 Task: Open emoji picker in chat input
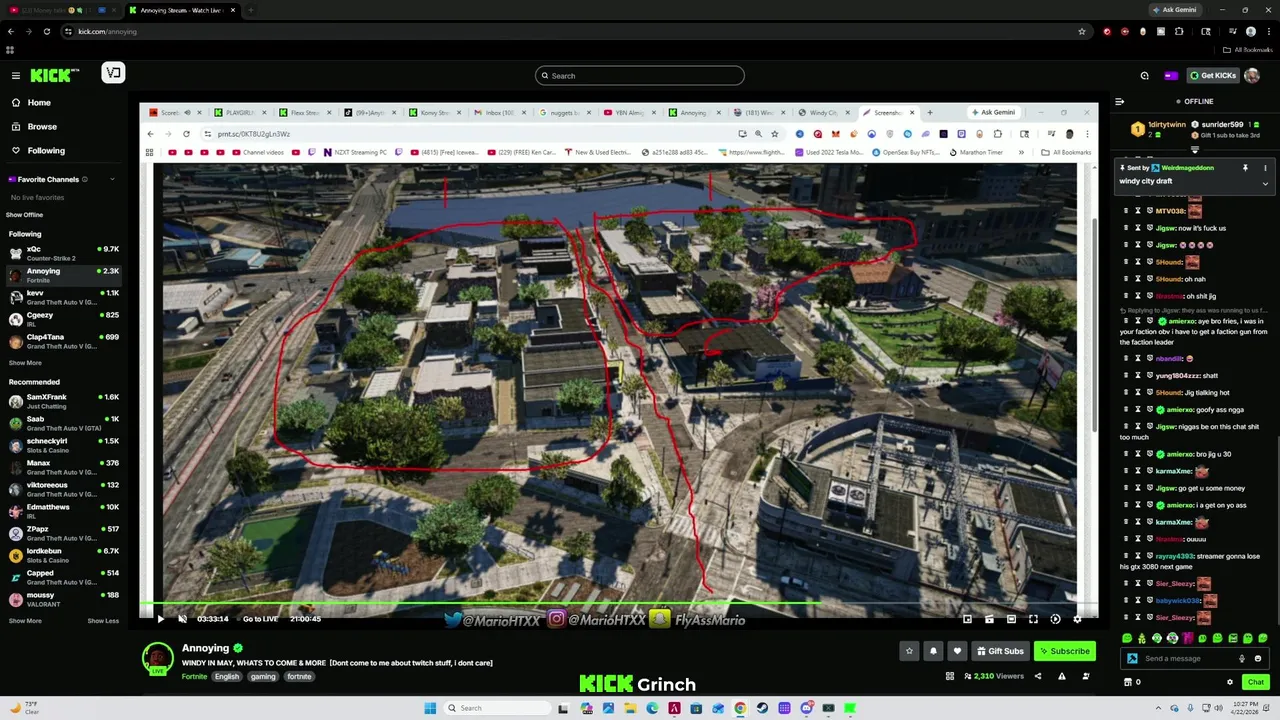click(x=1258, y=658)
